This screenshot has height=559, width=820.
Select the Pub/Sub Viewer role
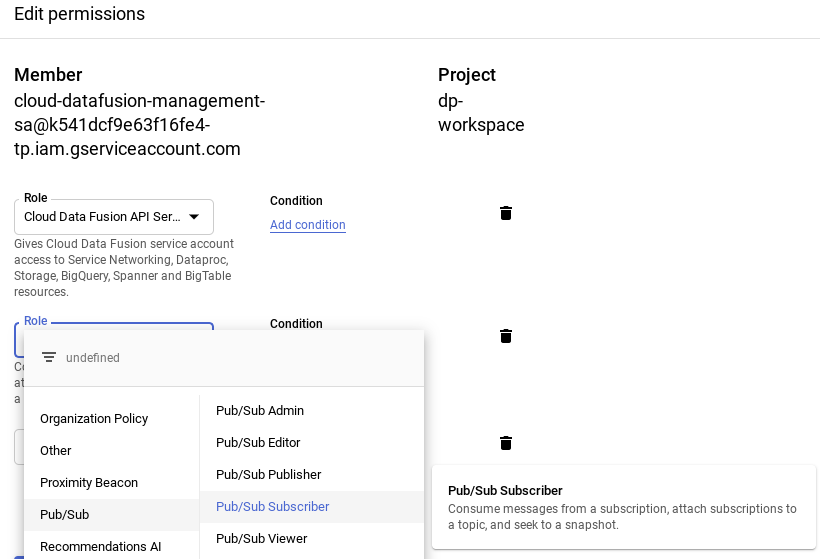pos(262,539)
